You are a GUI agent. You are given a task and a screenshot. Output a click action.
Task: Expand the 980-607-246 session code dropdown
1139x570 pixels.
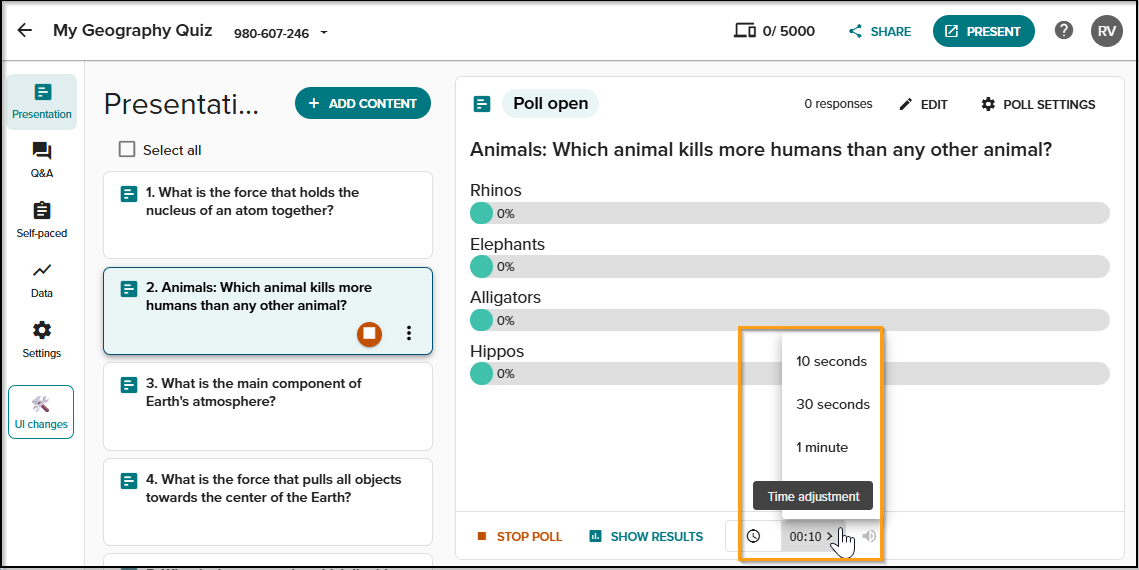tap(324, 33)
